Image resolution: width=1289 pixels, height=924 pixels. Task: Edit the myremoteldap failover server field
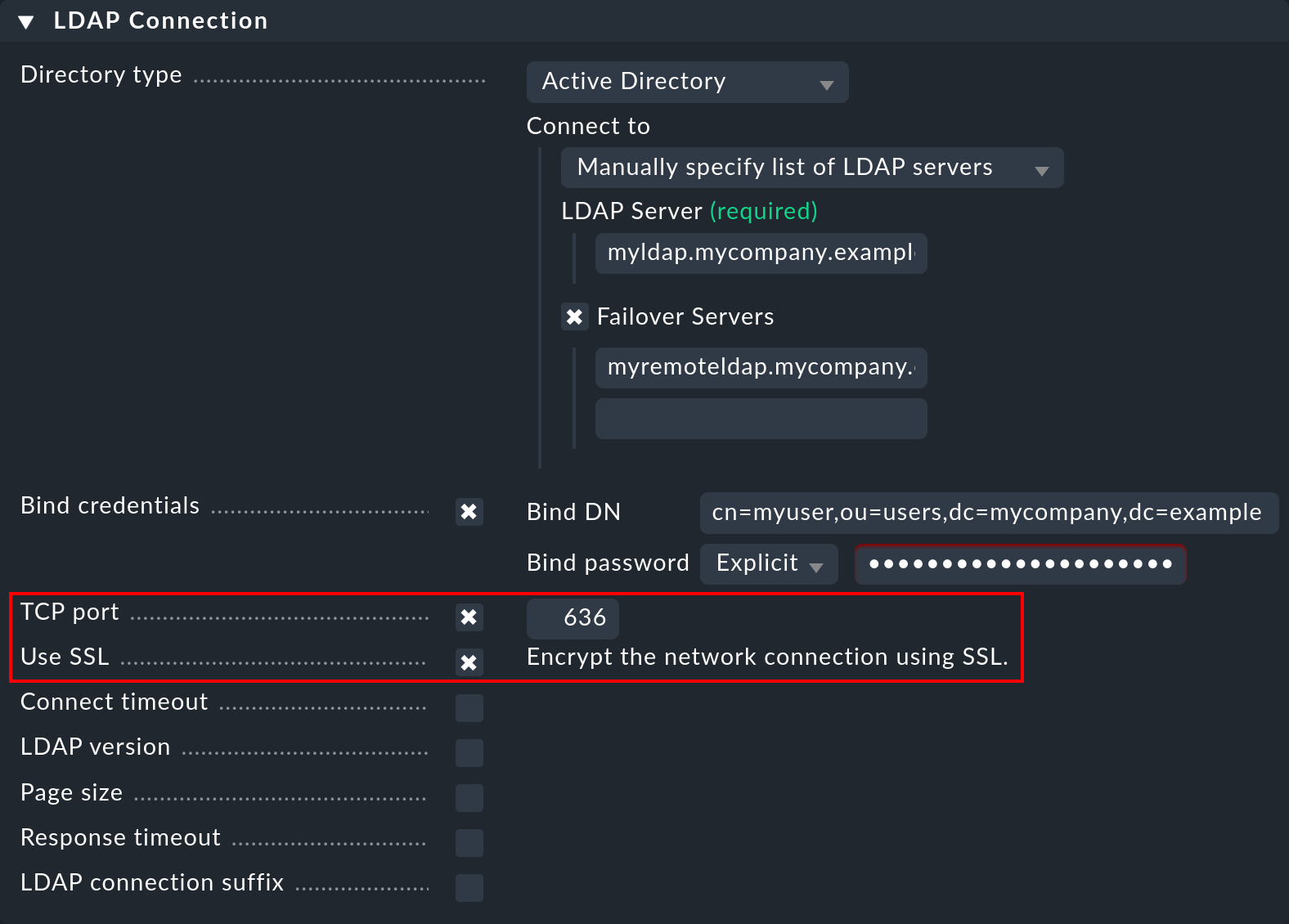click(x=761, y=368)
